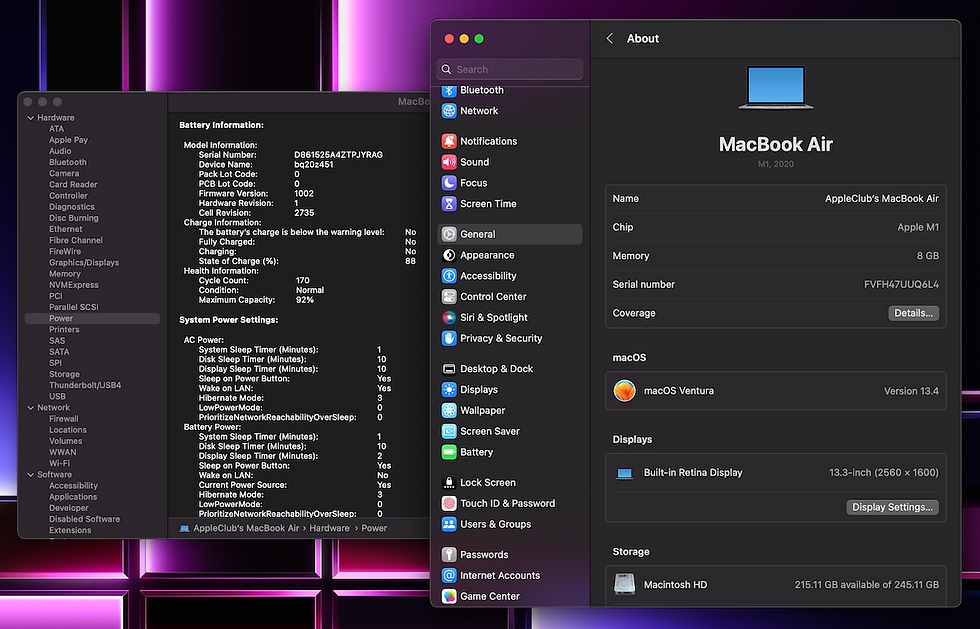Screen dimensions: 980x629
Task: Select Memory in Hardware list
Action: [65, 274]
